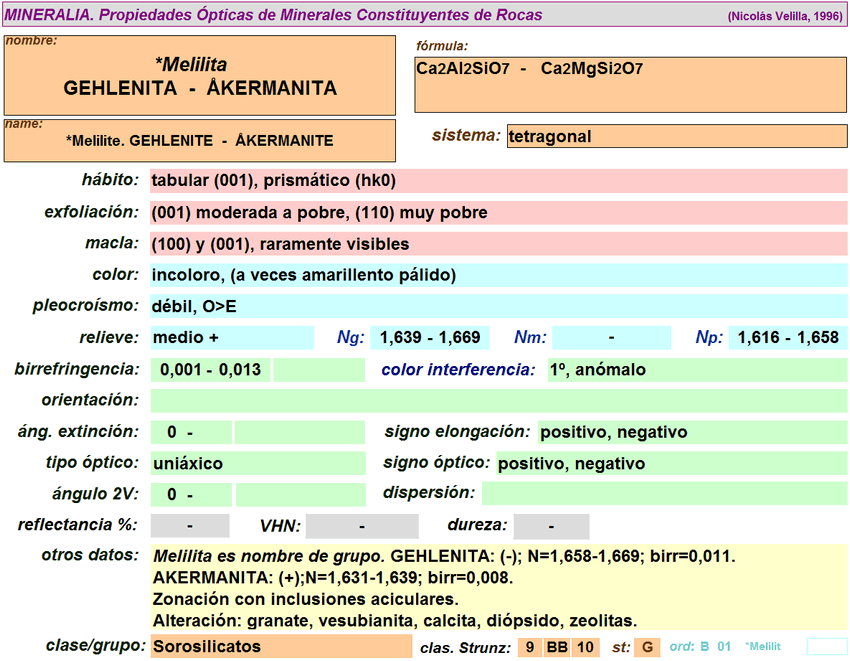
Task: Click the empty dispersión field
Action: pos(664,493)
